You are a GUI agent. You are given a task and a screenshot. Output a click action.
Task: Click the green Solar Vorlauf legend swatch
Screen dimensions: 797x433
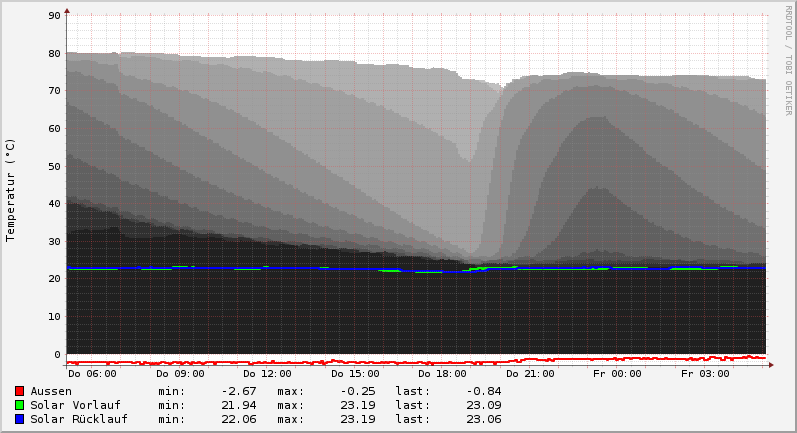pos(19,405)
